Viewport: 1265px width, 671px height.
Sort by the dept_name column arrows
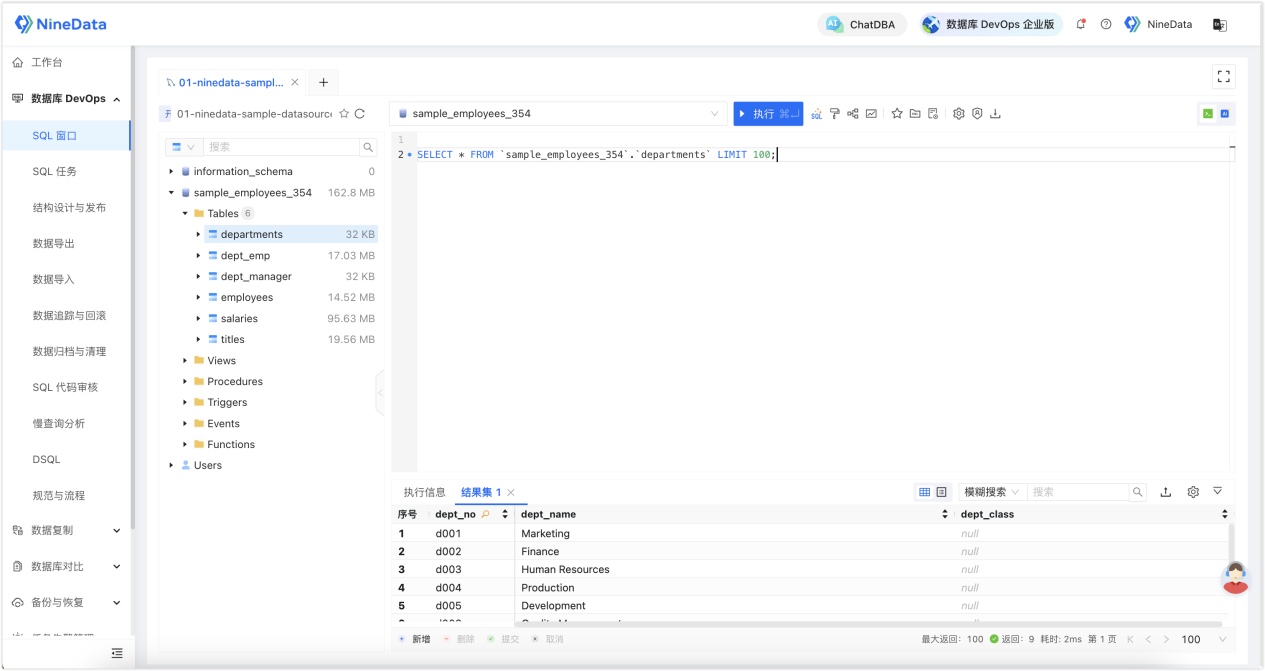(x=945, y=514)
